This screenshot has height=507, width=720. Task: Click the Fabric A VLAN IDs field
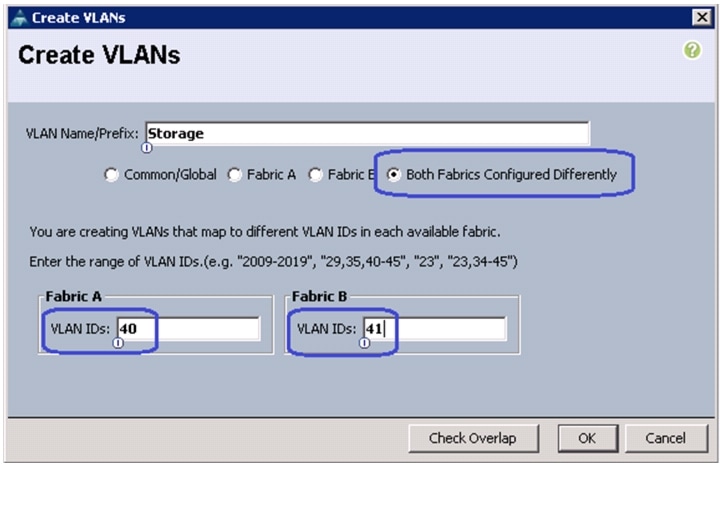(x=188, y=329)
